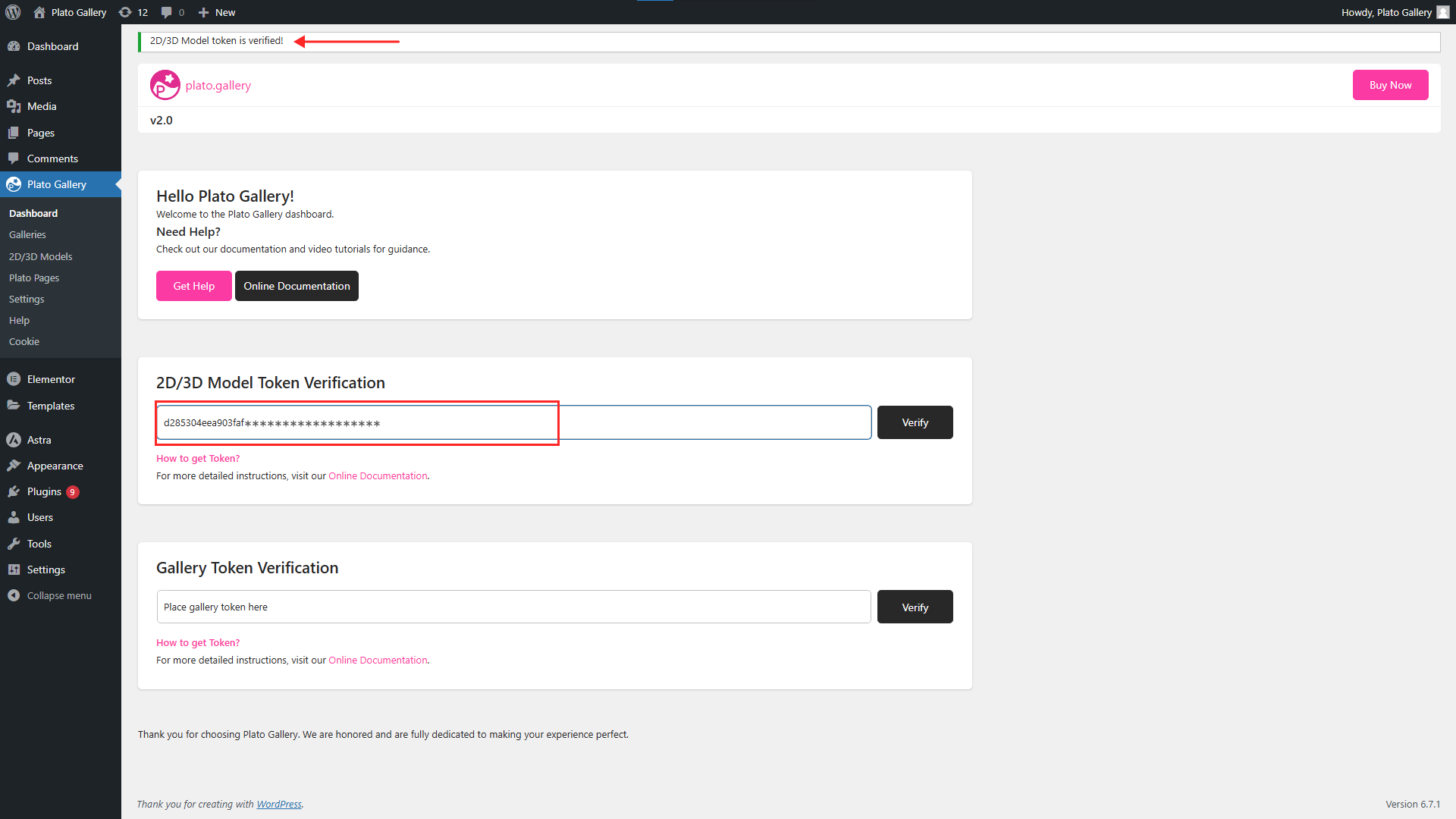Click the WordPress logo in the admin bar
1456x819 pixels.
tap(13, 12)
